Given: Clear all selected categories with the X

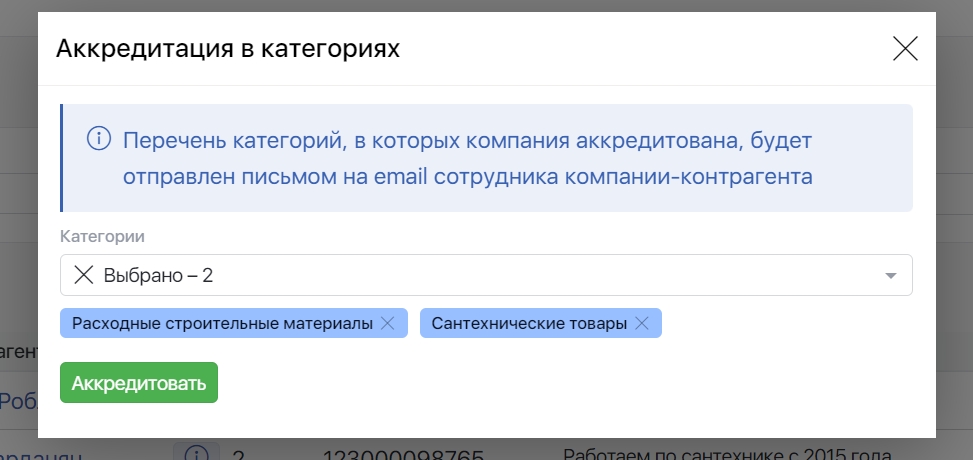Looking at the screenshot, I should 84,275.
